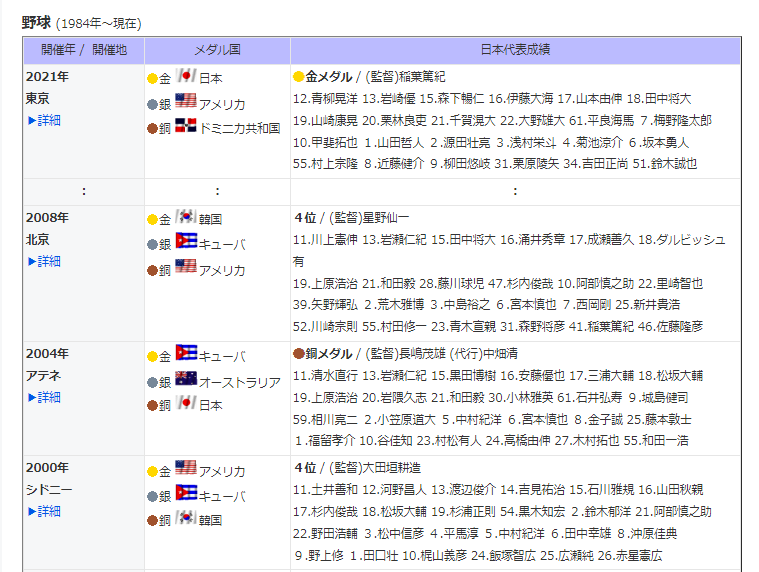
Task: Click roster line starting 9.野上修
Action: (478, 556)
